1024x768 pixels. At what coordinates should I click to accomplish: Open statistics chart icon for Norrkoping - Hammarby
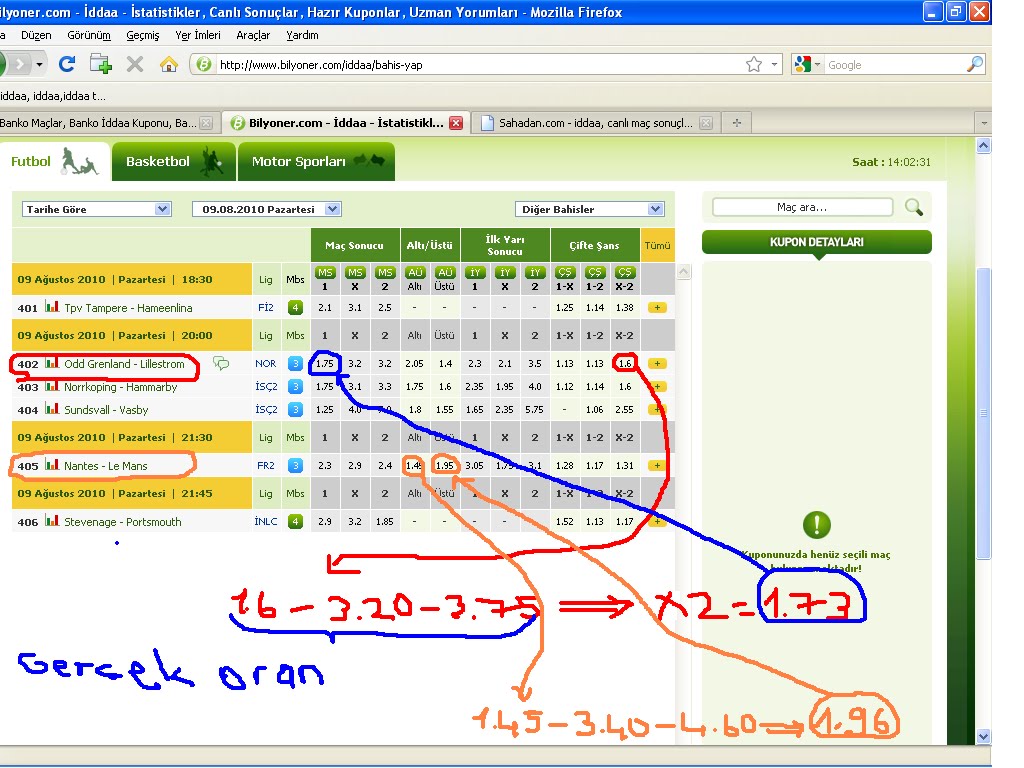pyautogui.click(x=52, y=386)
